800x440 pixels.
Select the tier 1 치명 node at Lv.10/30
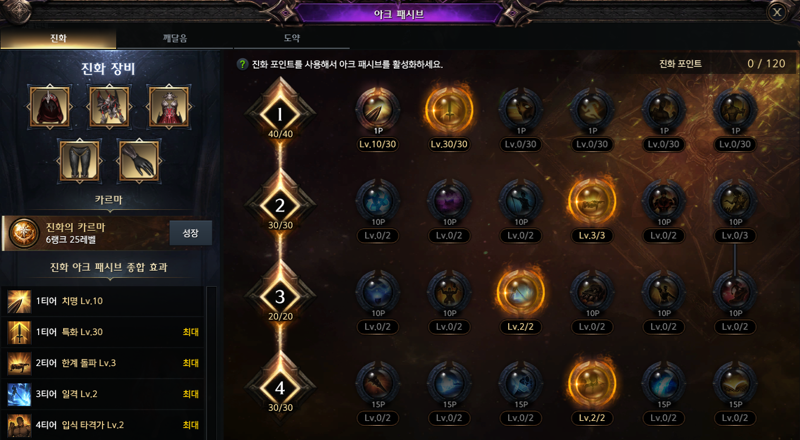(378, 110)
